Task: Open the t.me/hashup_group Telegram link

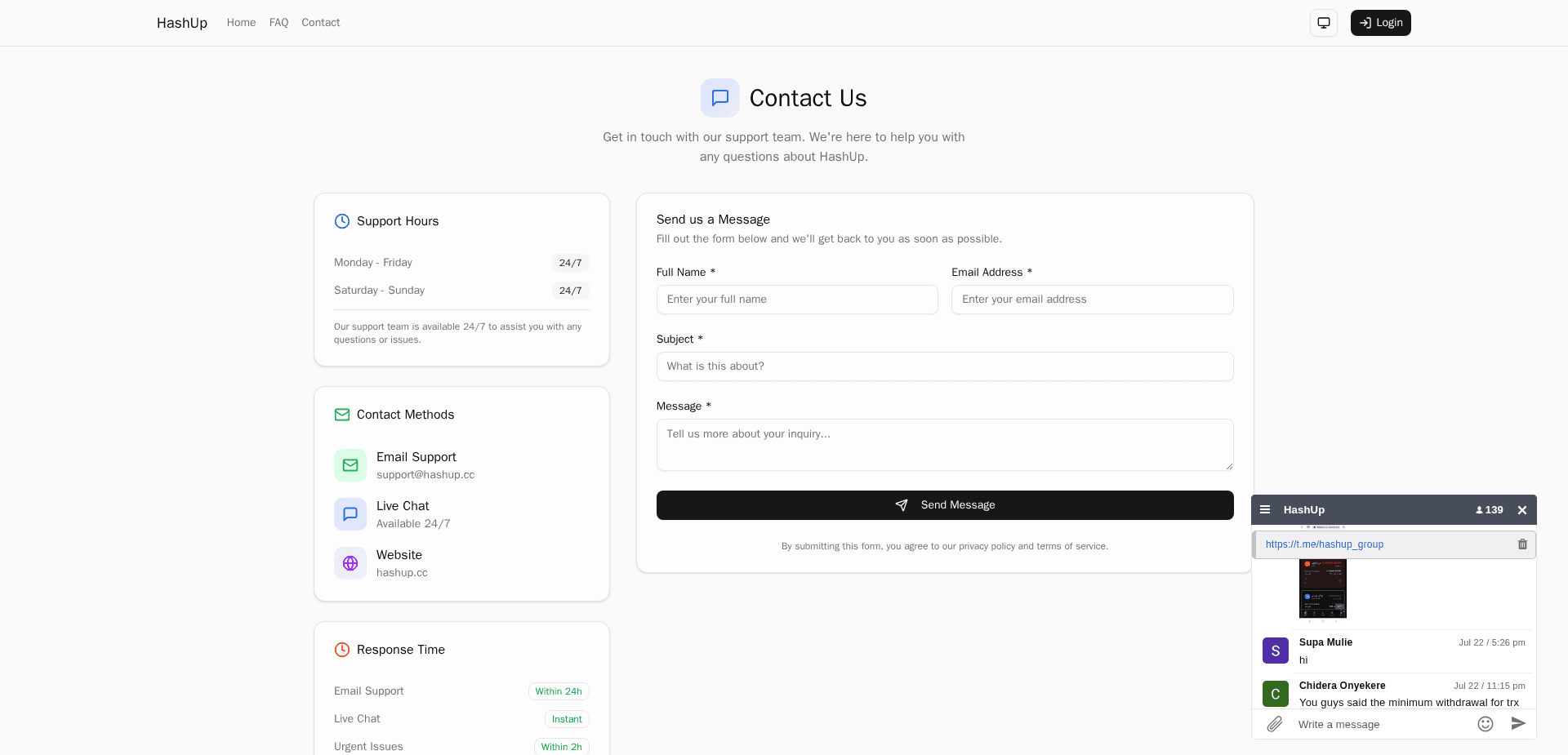Action: [1325, 544]
